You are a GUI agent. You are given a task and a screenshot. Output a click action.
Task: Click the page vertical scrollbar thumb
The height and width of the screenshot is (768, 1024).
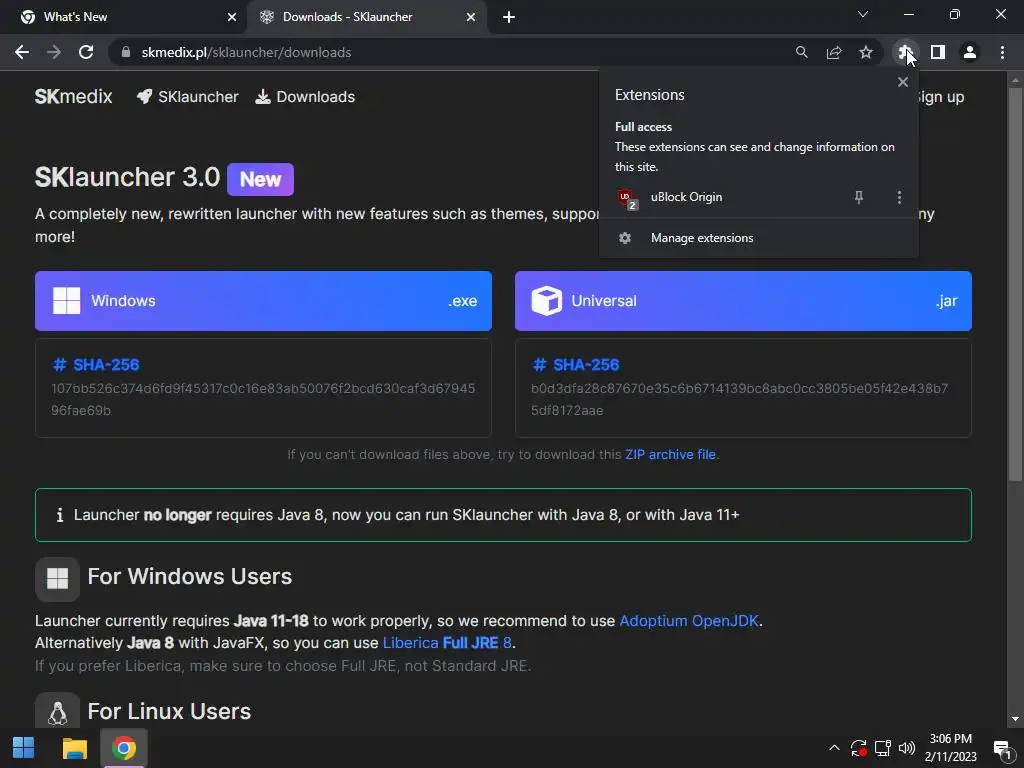pyautogui.click(x=1015, y=285)
